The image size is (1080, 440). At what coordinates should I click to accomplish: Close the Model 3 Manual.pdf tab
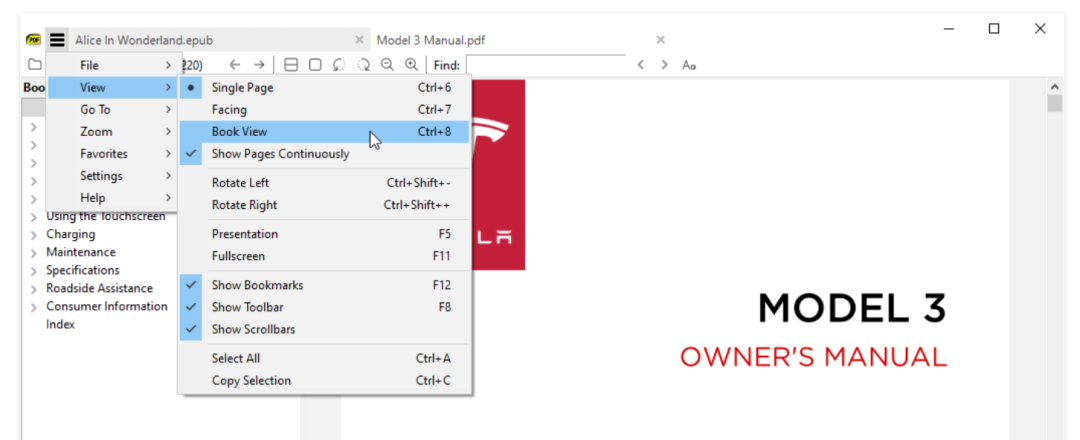click(661, 40)
